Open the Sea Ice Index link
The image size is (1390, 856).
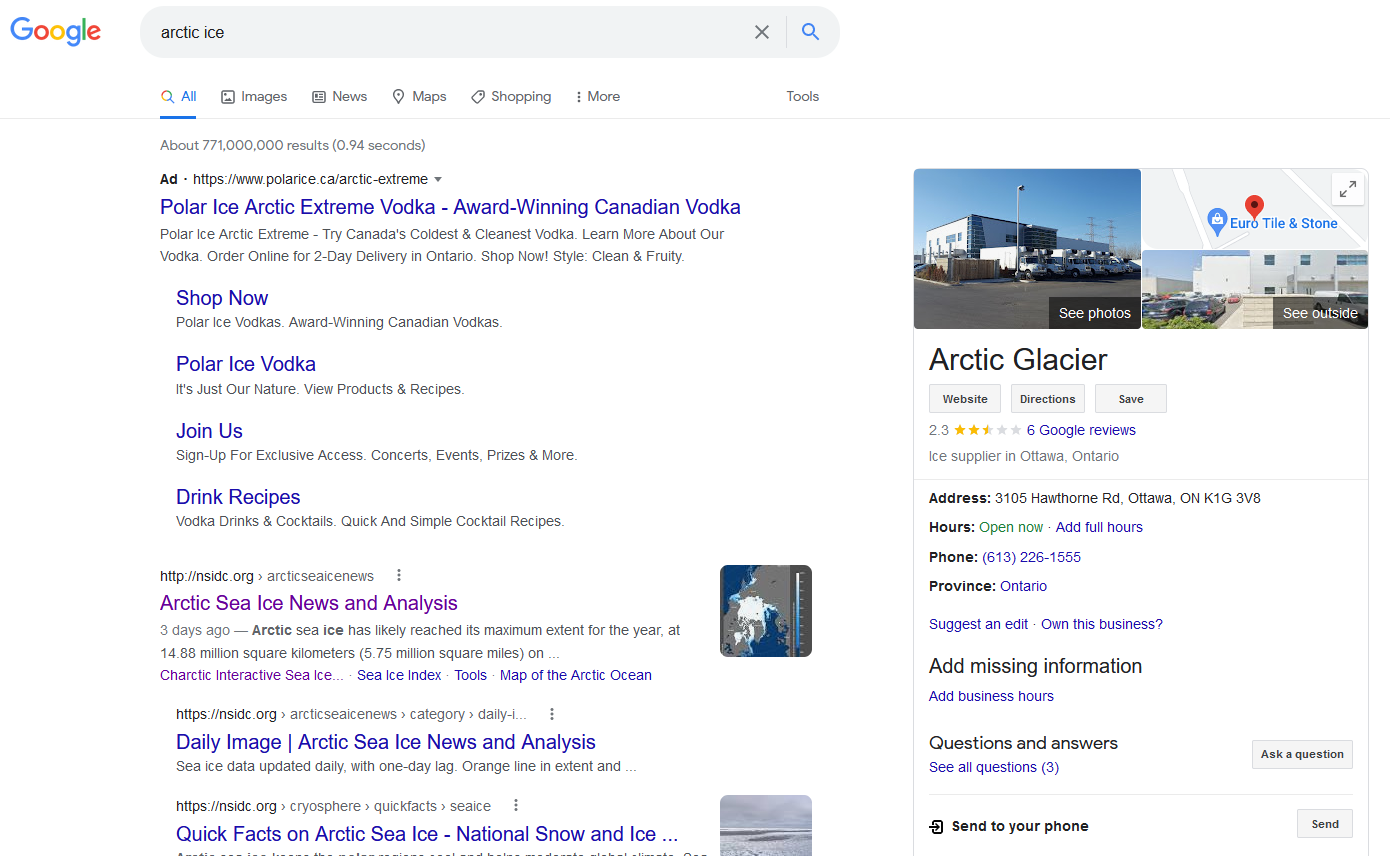[x=399, y=675]
